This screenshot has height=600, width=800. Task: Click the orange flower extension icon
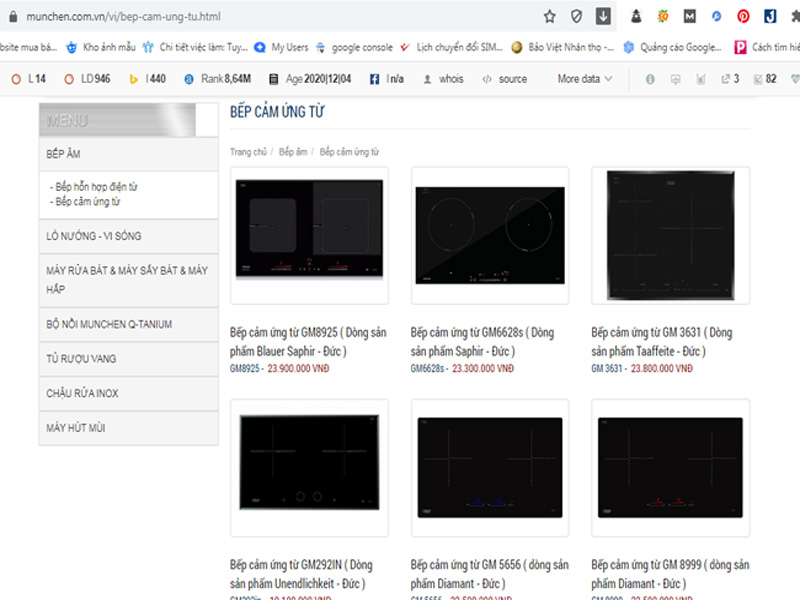coord(663,17)
